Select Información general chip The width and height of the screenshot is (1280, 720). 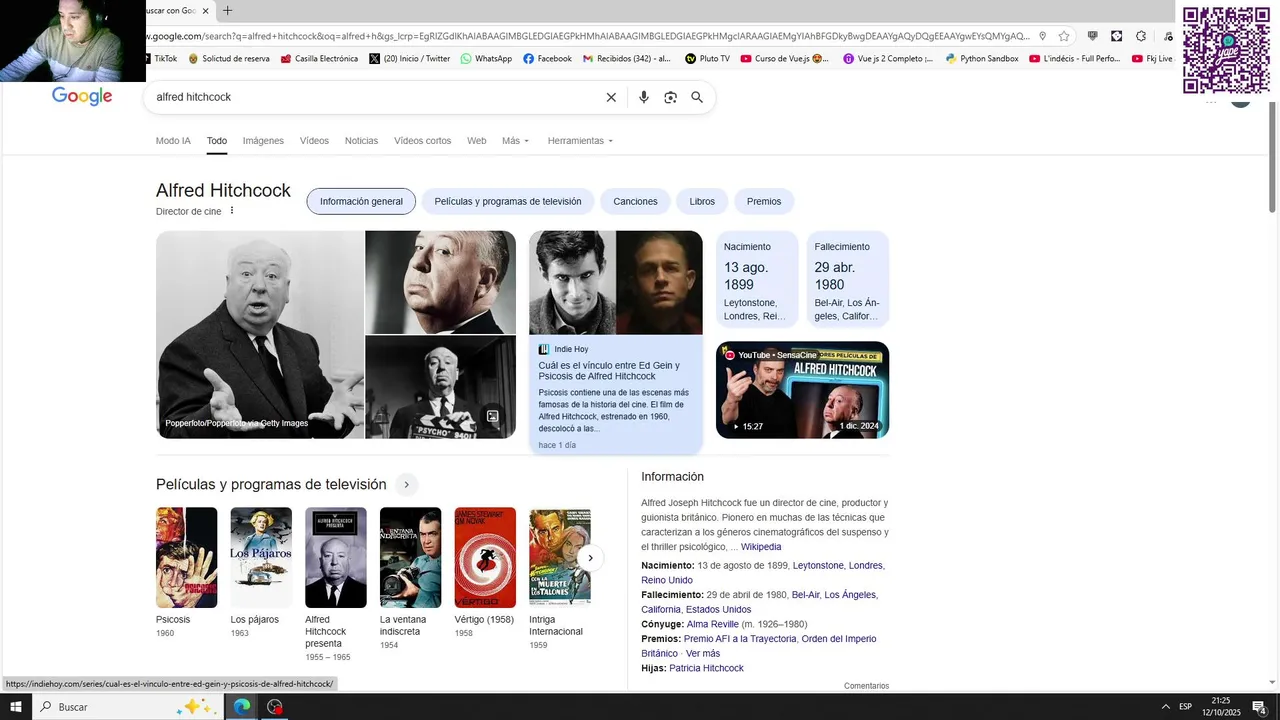click(x=361, y=201)
